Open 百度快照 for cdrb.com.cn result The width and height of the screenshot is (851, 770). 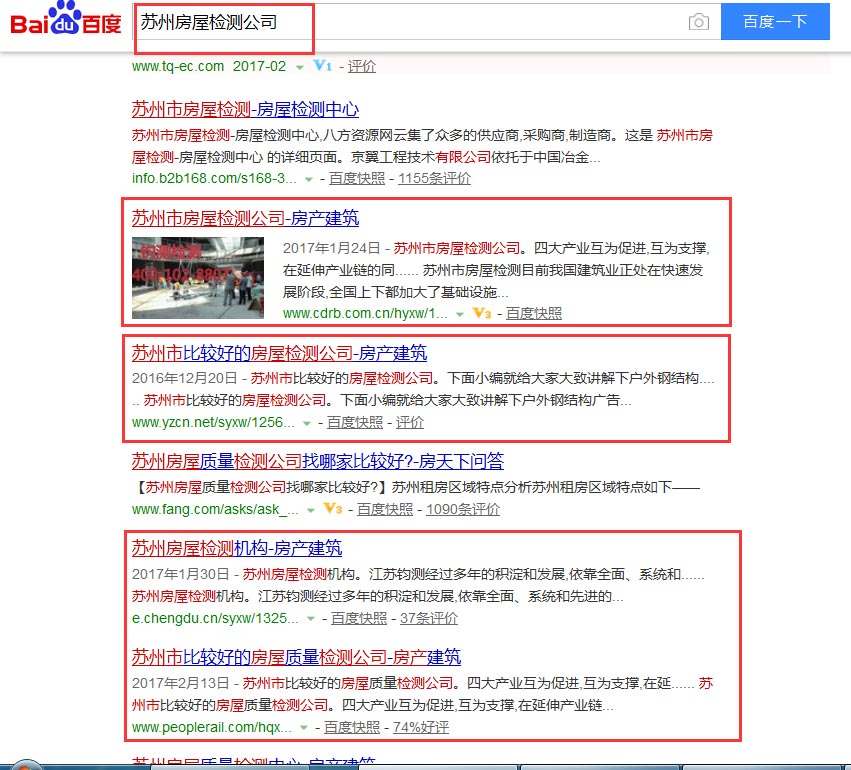pyautogui.click(x=534, y=313)
